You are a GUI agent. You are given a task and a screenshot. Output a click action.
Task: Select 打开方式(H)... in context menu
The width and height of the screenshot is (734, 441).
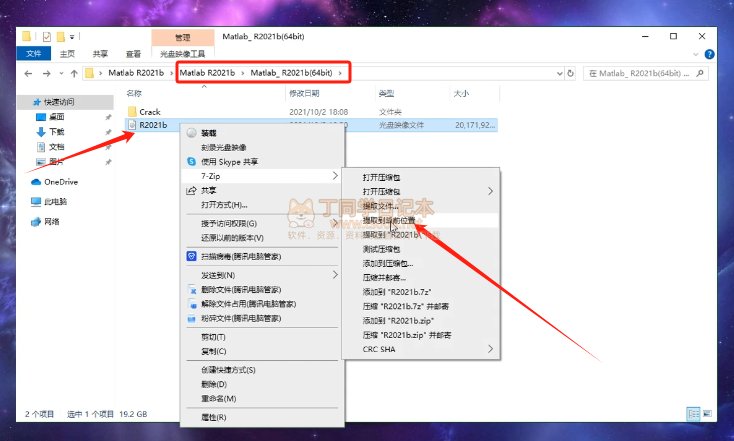[x=224, y=205]
